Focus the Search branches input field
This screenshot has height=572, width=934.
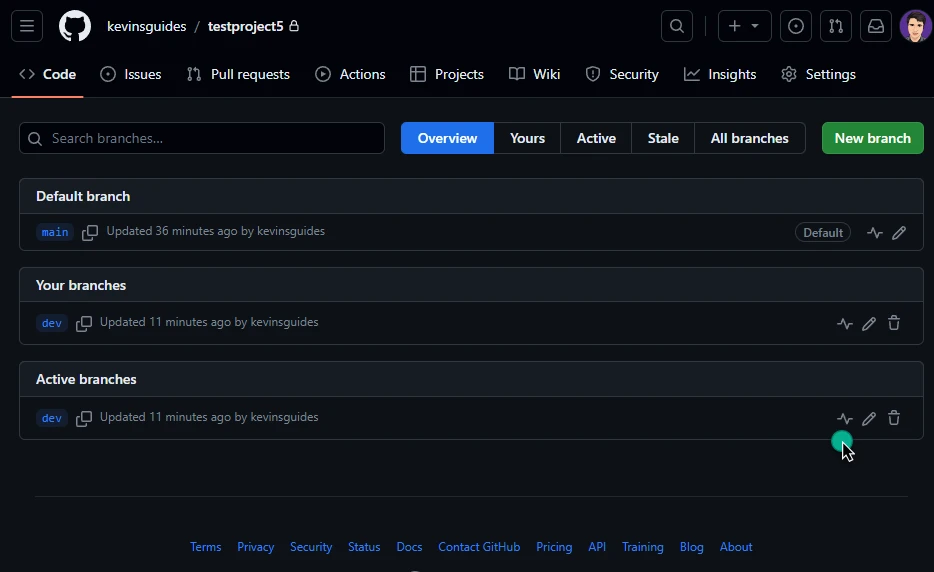(x=202, y=138)
